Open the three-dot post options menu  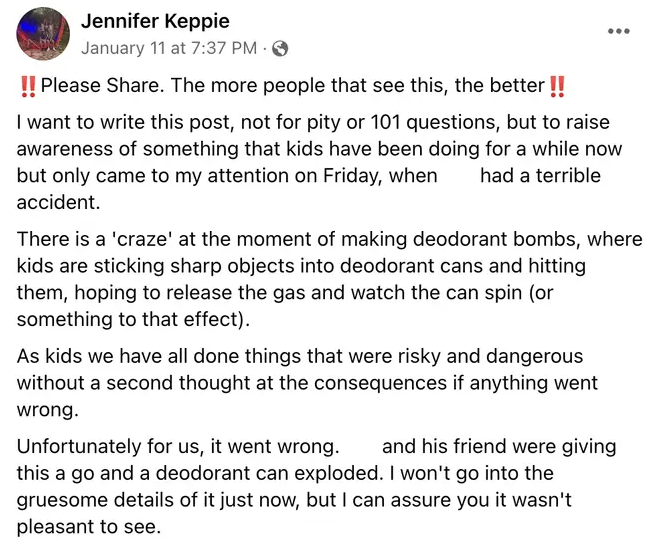(x=619, y=31)
